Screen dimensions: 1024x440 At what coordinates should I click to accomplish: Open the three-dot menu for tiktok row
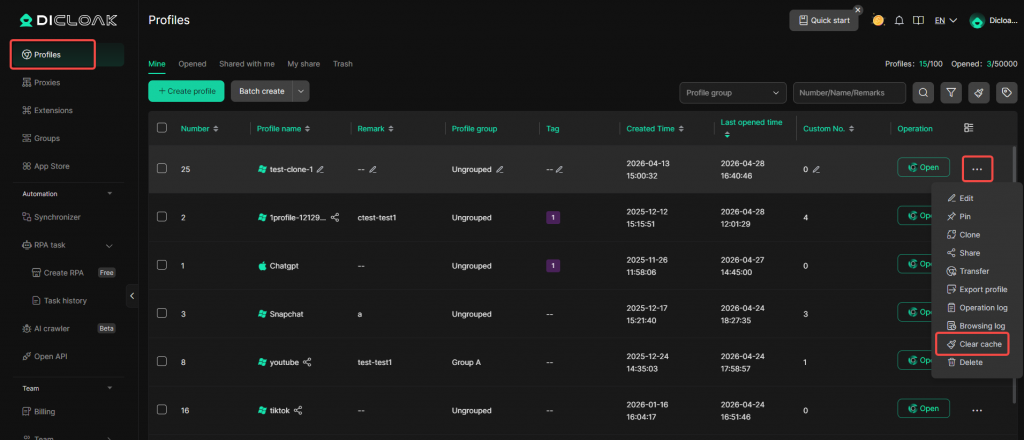click(976, 409)
